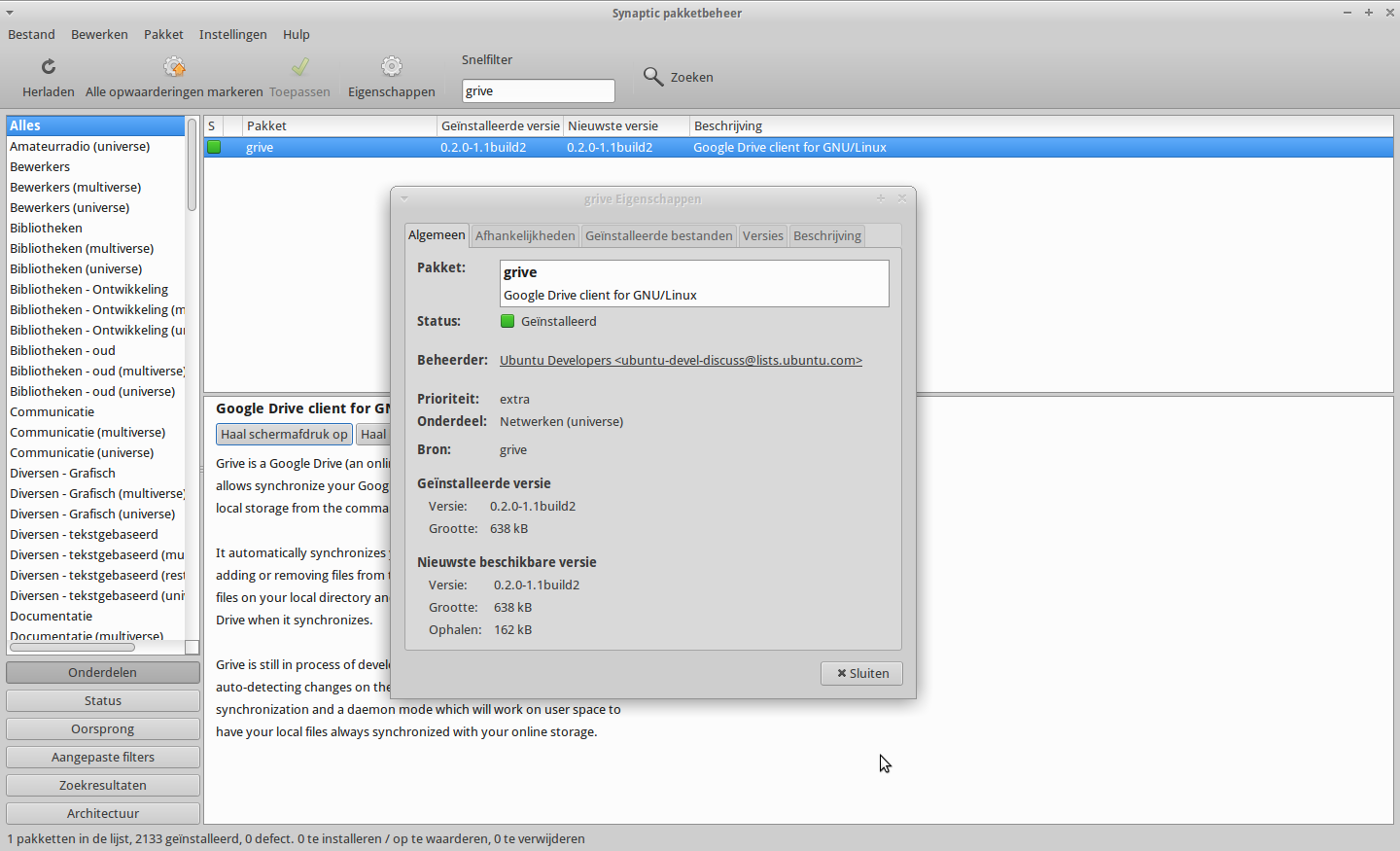This screenshot has height=851, width=1400.
Task: Click the Aangepaste filters button
Action: coord(103,757)
